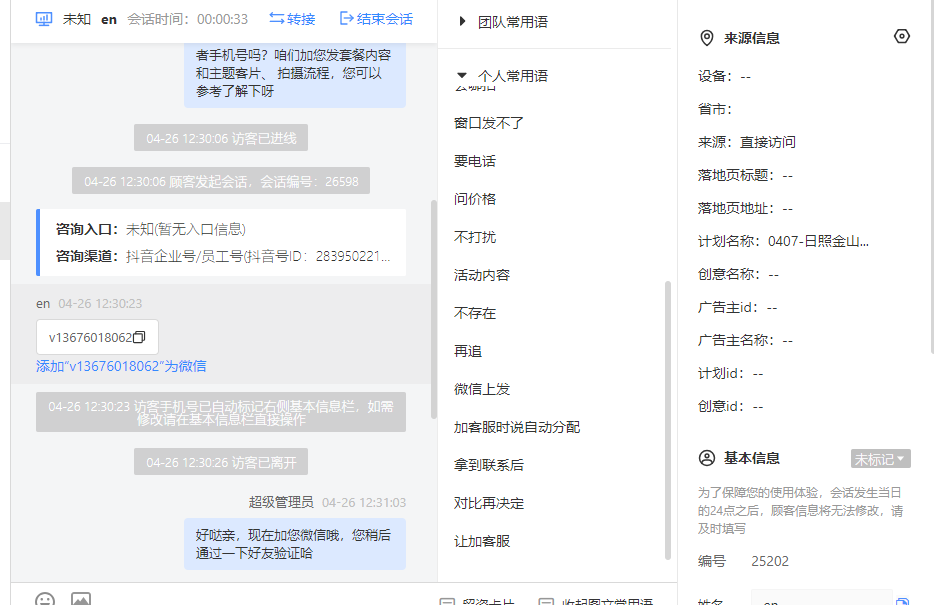Screen dimensions: 934x605
Task: Select the 微信上发 quick phrase
Action: pyautogui.click(x=482, y=389)
